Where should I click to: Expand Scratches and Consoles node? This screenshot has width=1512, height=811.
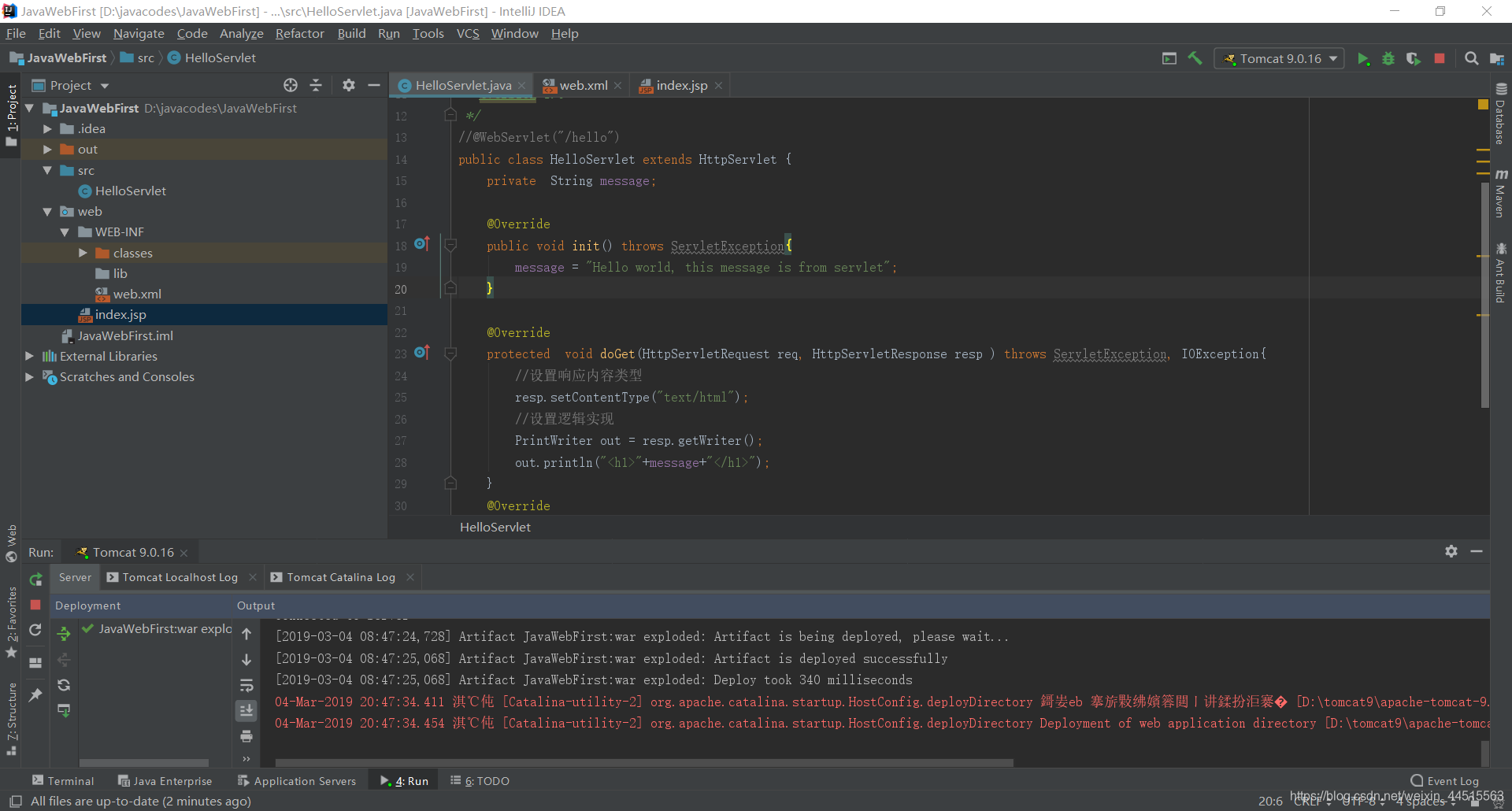click(29, 376)
